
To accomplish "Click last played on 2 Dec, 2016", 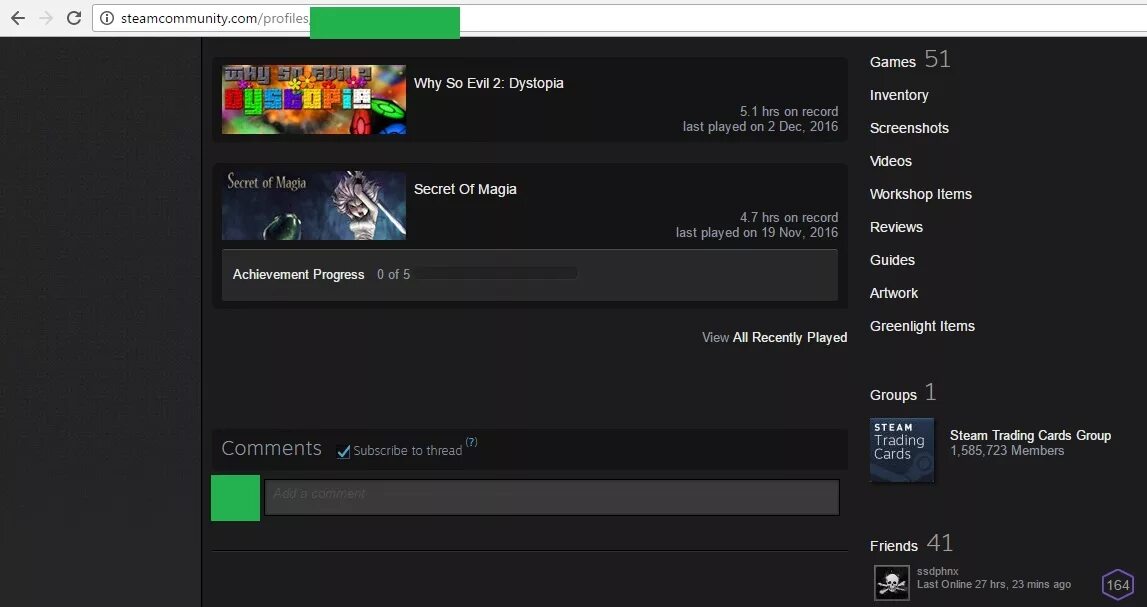I will tap(760, 127).
